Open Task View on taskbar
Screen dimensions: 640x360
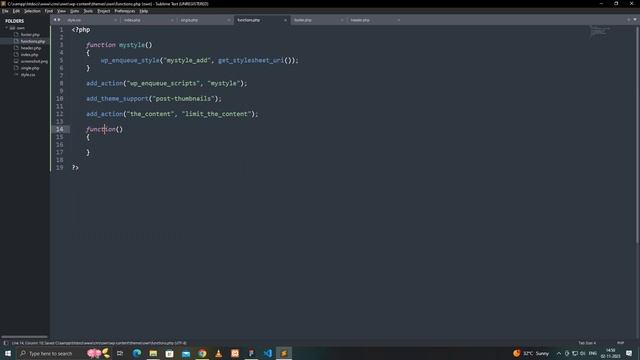click(120, 353)
